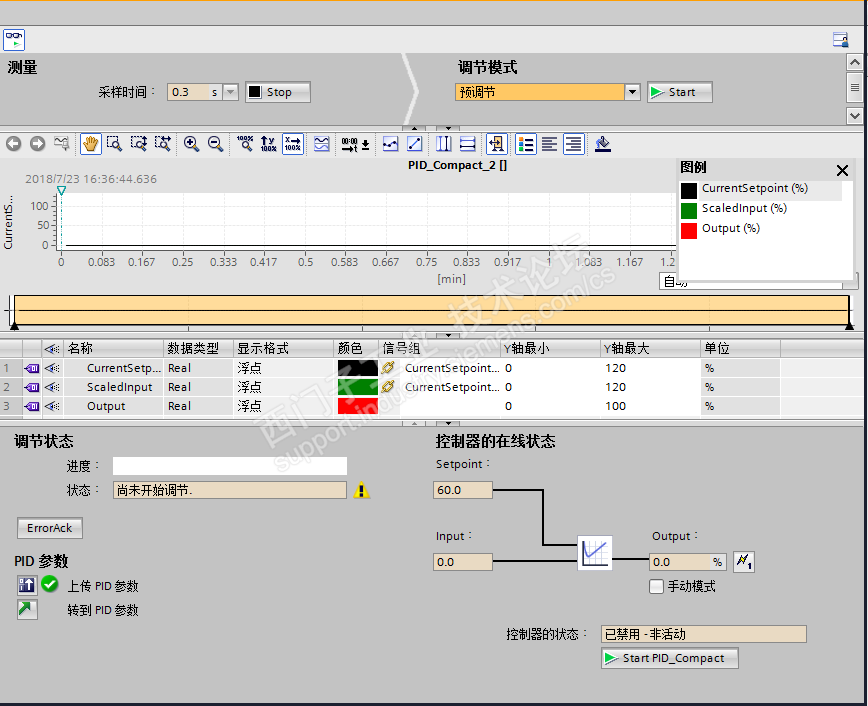Click the ErrorAck button
The height and width of the screenshot is (706, 868).
pos(50,528)
